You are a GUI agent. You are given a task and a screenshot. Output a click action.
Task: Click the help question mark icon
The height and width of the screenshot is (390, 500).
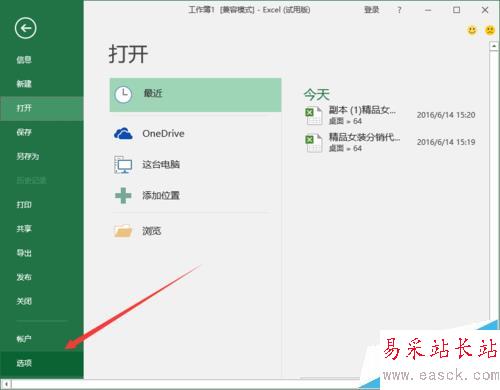coord(399,10)
